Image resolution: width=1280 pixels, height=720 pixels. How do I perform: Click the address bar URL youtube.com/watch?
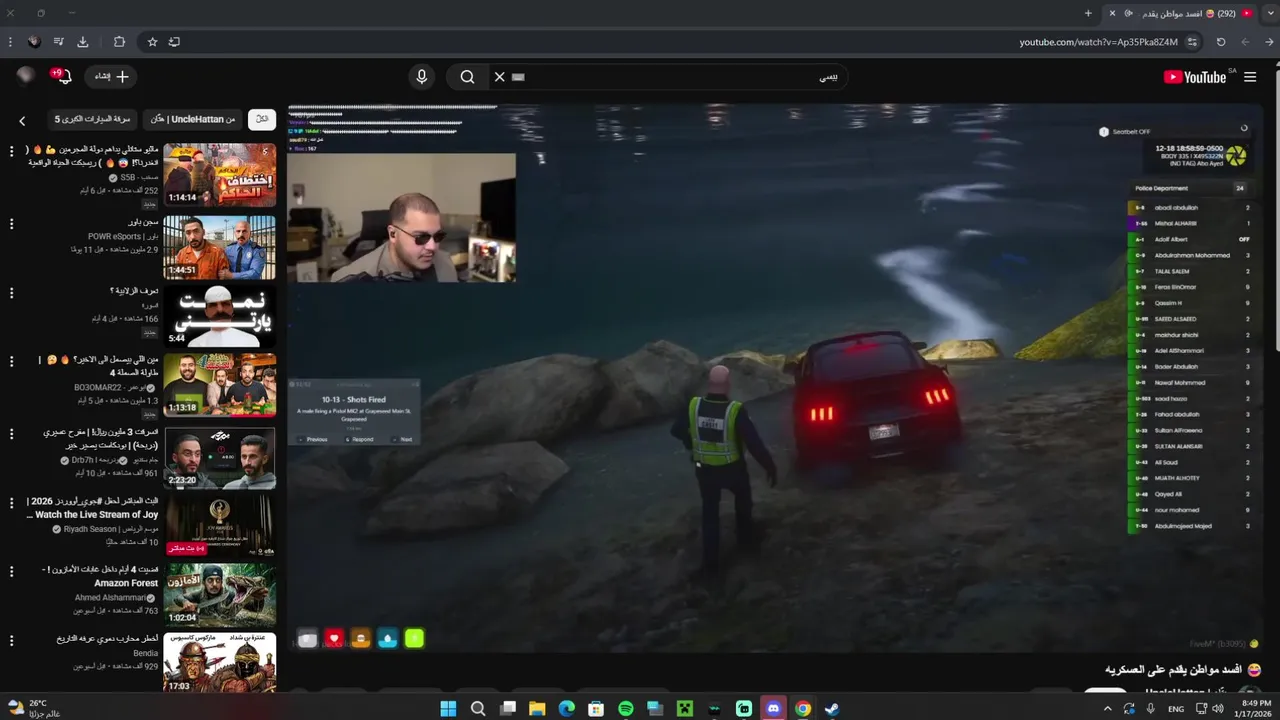click(1098, 42)
